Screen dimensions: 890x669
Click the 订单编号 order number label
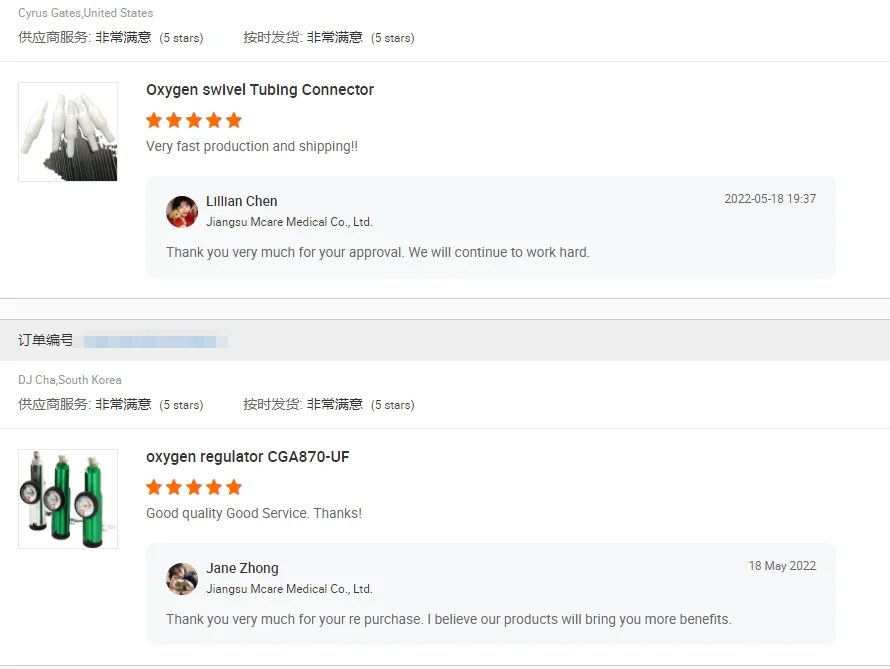pos(45,340)
